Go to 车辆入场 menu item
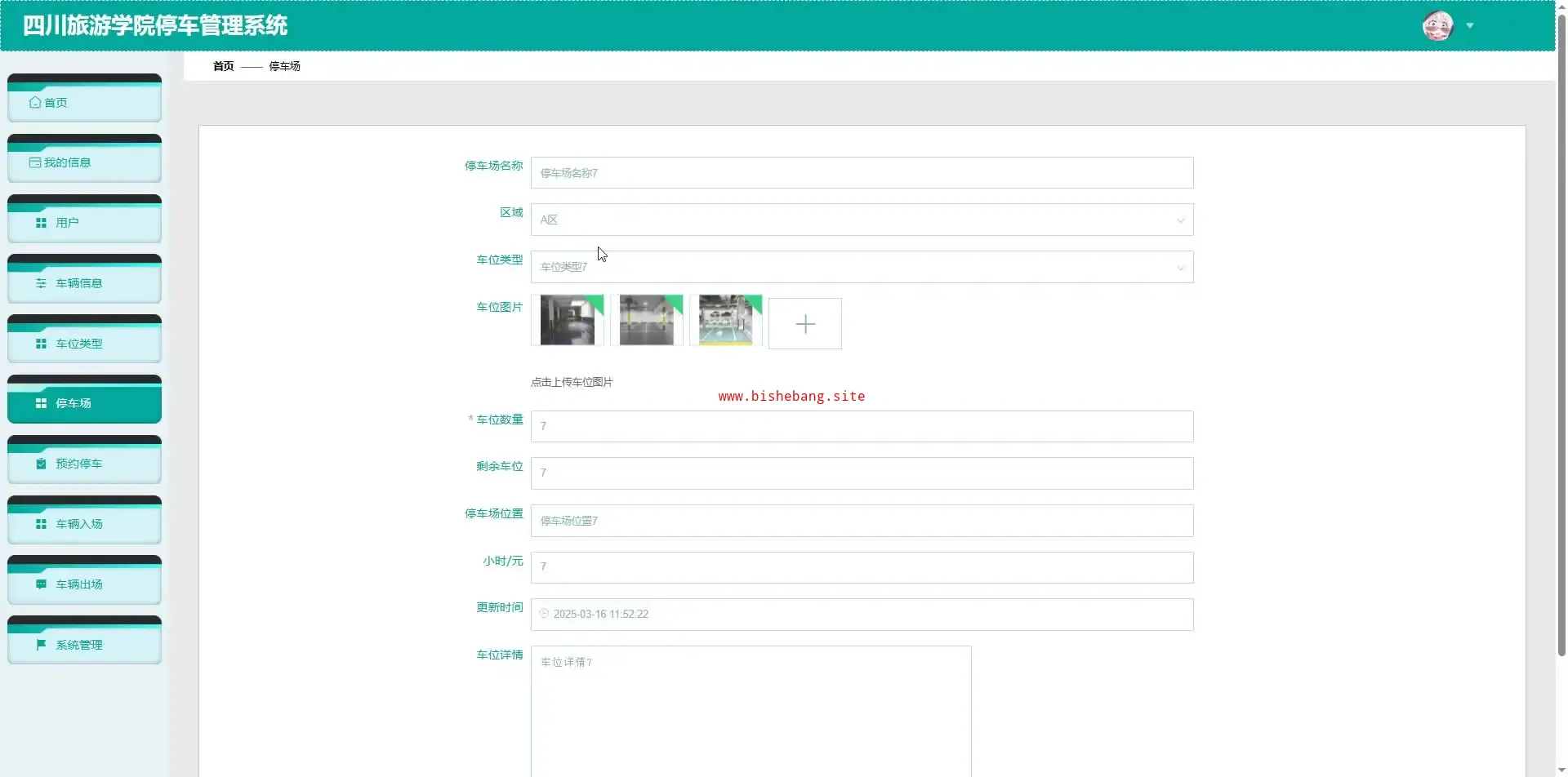Image resolution: width=1568 pixels, height=777 pixels. 84,520
